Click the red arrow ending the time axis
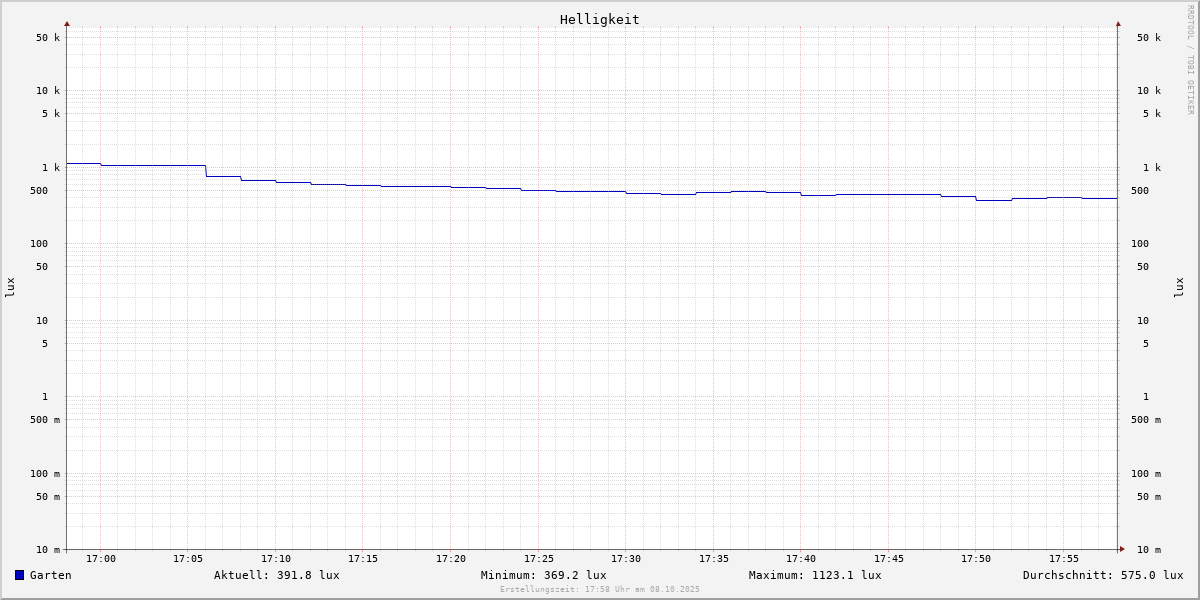The height and width of the screenshot is (600, 1200). tap(1122, 548)
